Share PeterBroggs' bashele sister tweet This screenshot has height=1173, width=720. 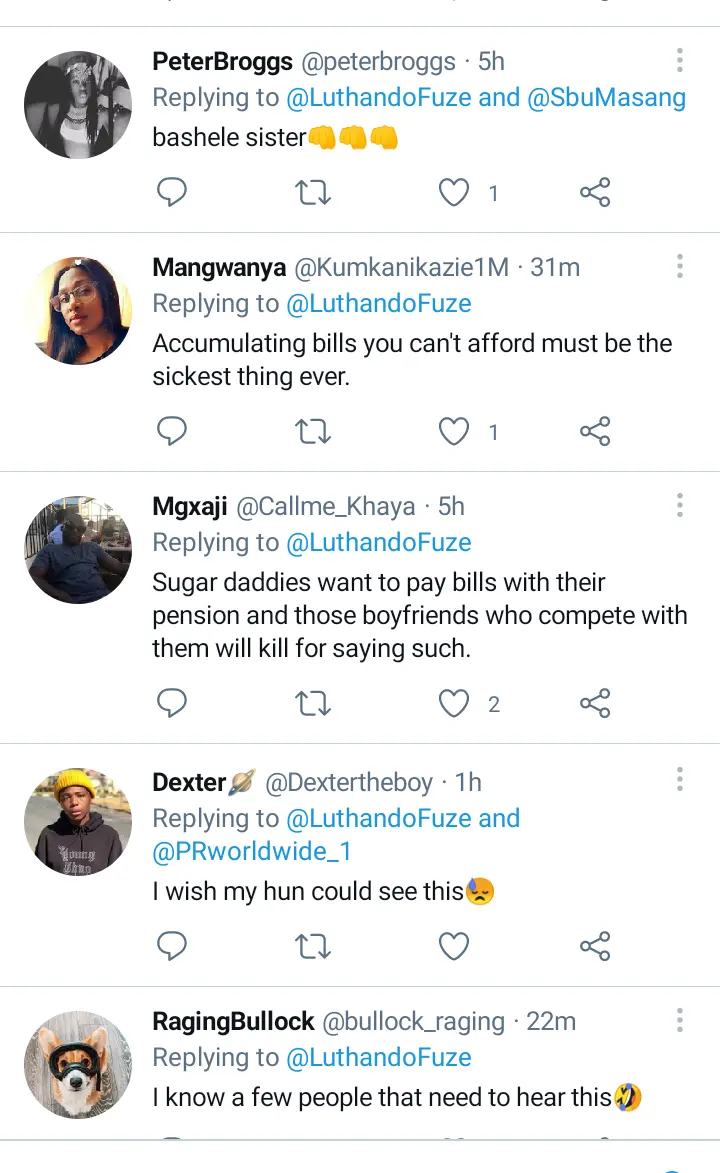[595, 192]
